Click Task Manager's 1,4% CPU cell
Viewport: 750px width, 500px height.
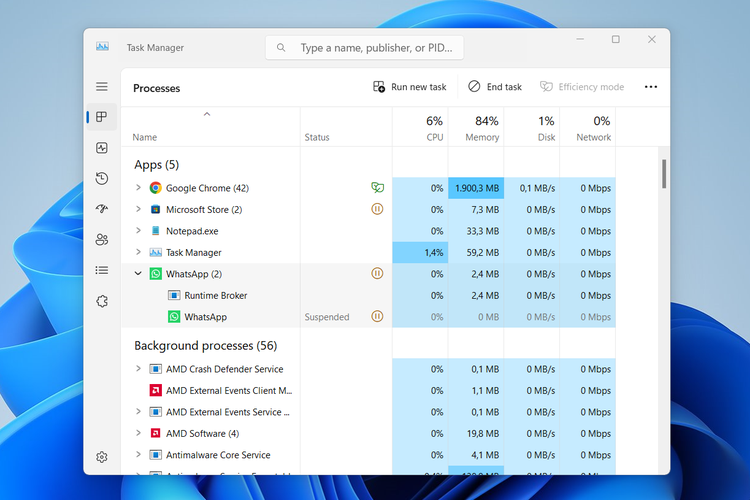420,252
